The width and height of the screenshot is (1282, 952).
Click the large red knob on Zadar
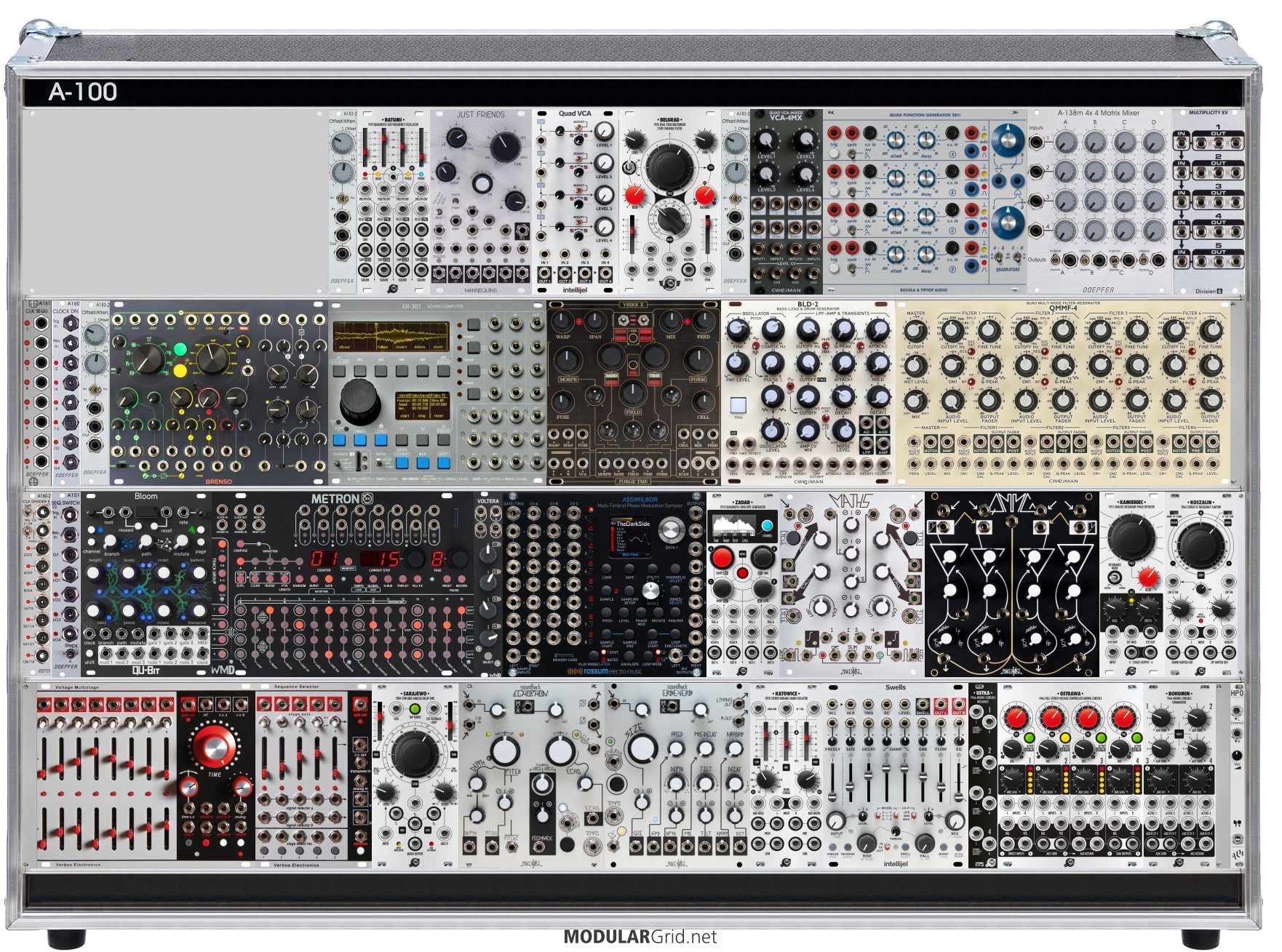[x=721, y=558]
